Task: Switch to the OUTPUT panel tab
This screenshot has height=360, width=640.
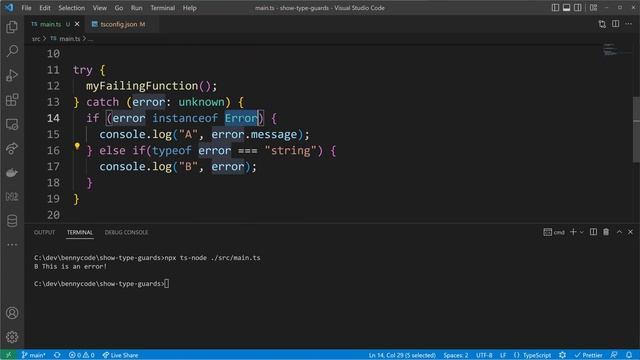Action: [44, 232]
